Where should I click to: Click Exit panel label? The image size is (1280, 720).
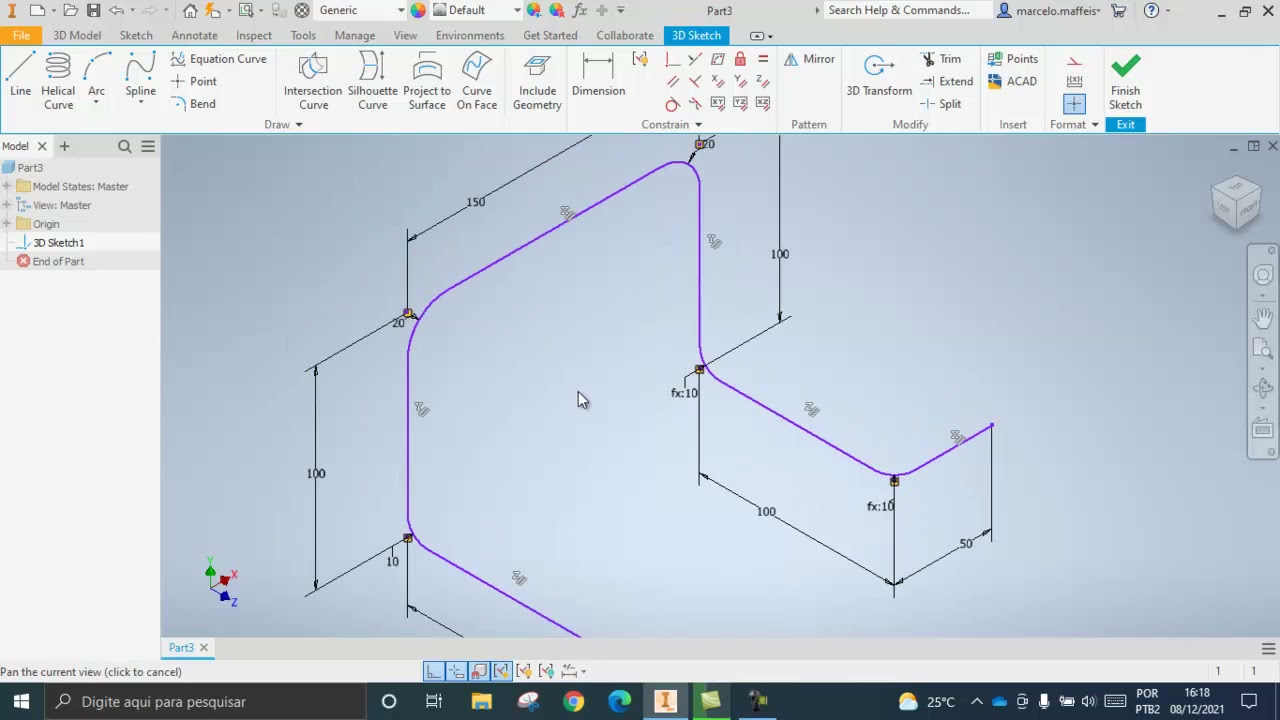(x=1125, y=125)
